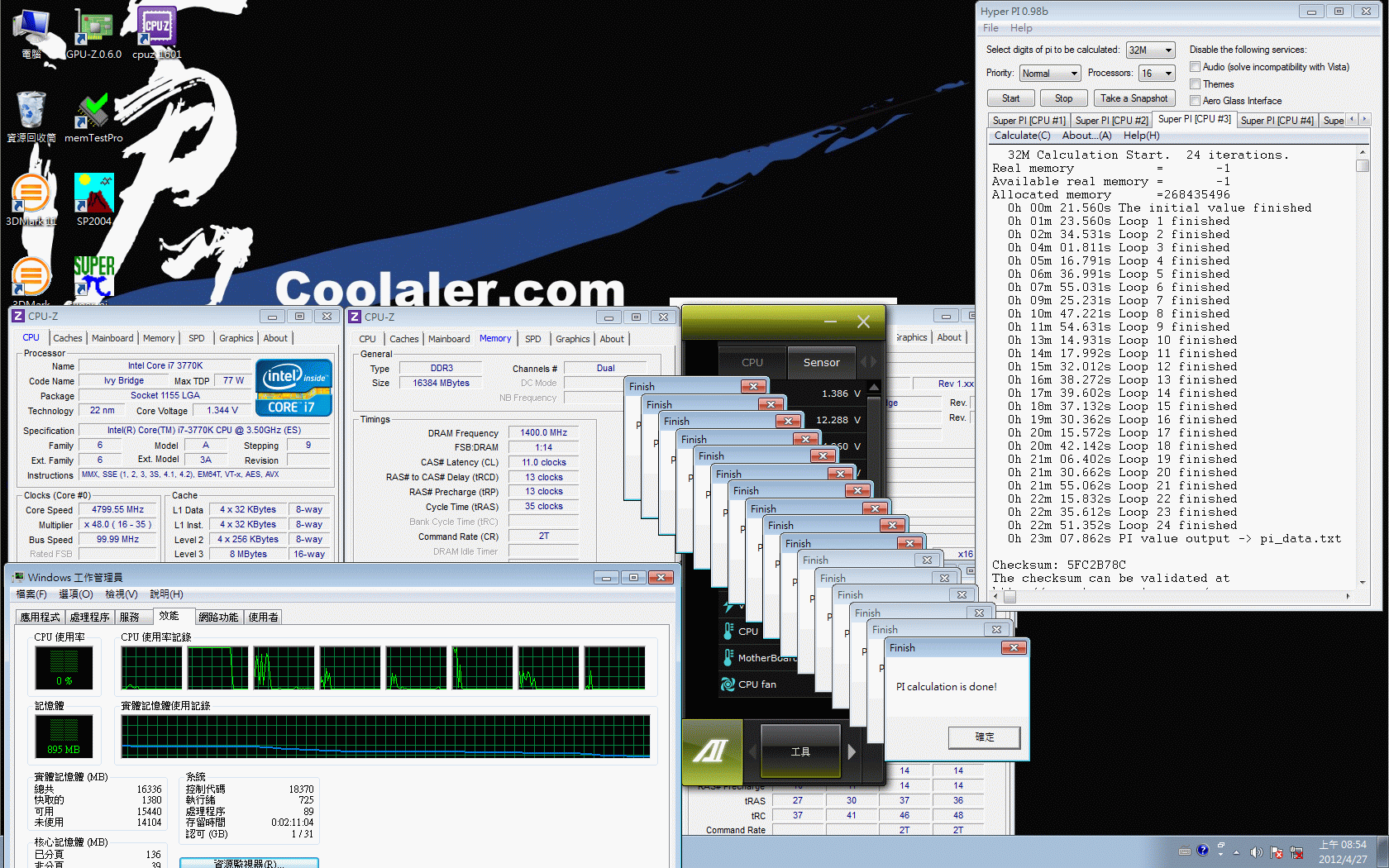Screen dimensions: 1389x868
Task: Click the Hyper PI output vertical scrollbar
Action: point(1363,369)
